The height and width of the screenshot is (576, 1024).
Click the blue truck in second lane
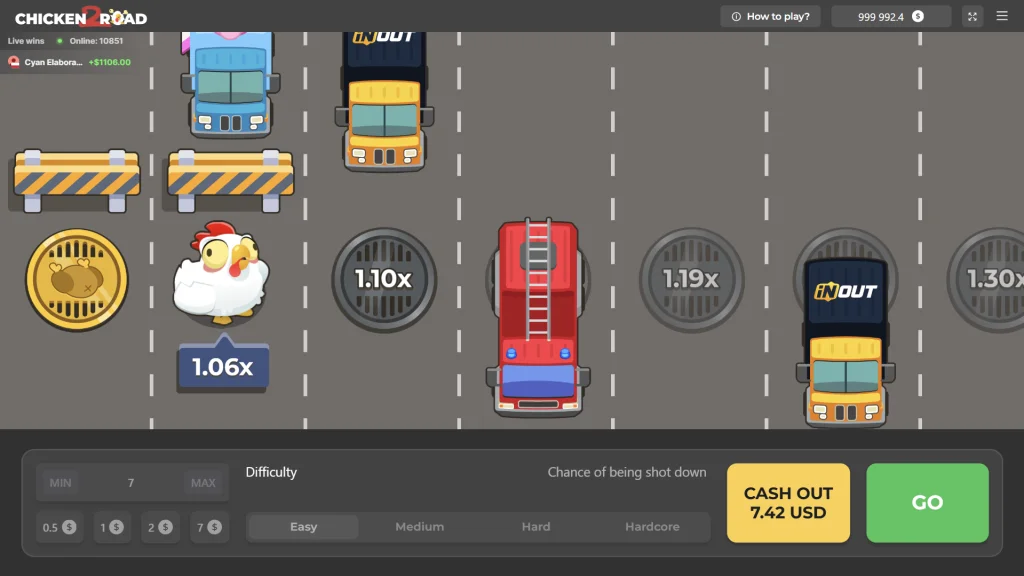coord(231,84)
